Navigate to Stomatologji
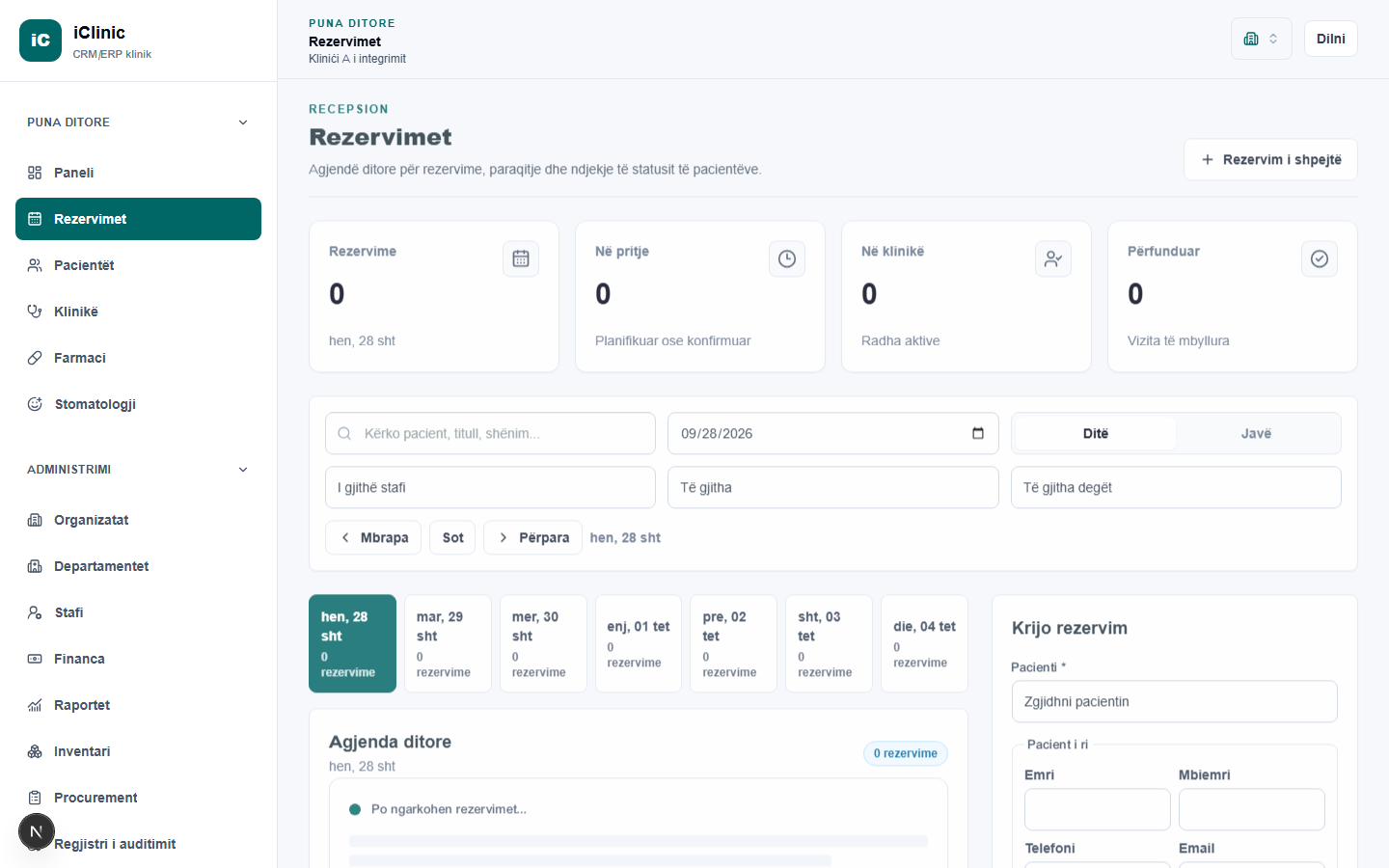 pos(138,404)
